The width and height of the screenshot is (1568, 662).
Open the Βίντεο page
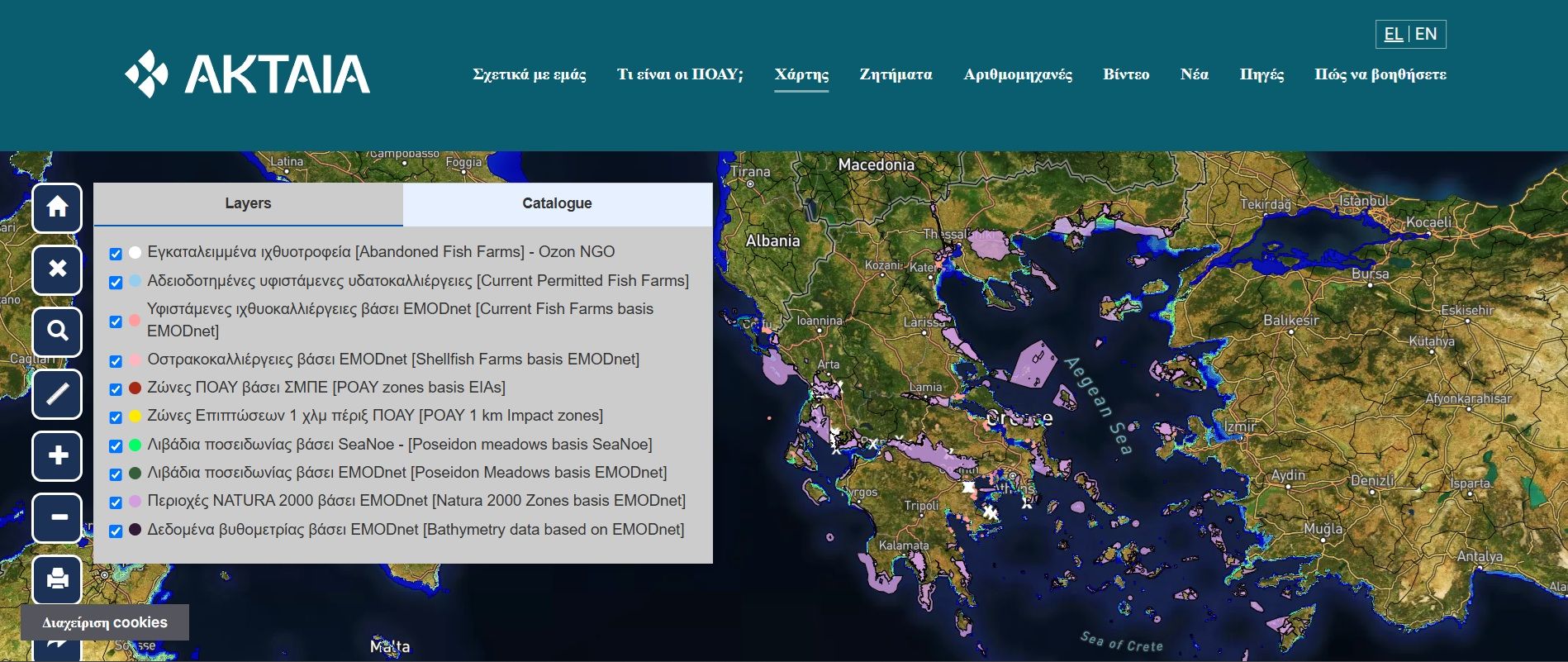(1126, 74)
